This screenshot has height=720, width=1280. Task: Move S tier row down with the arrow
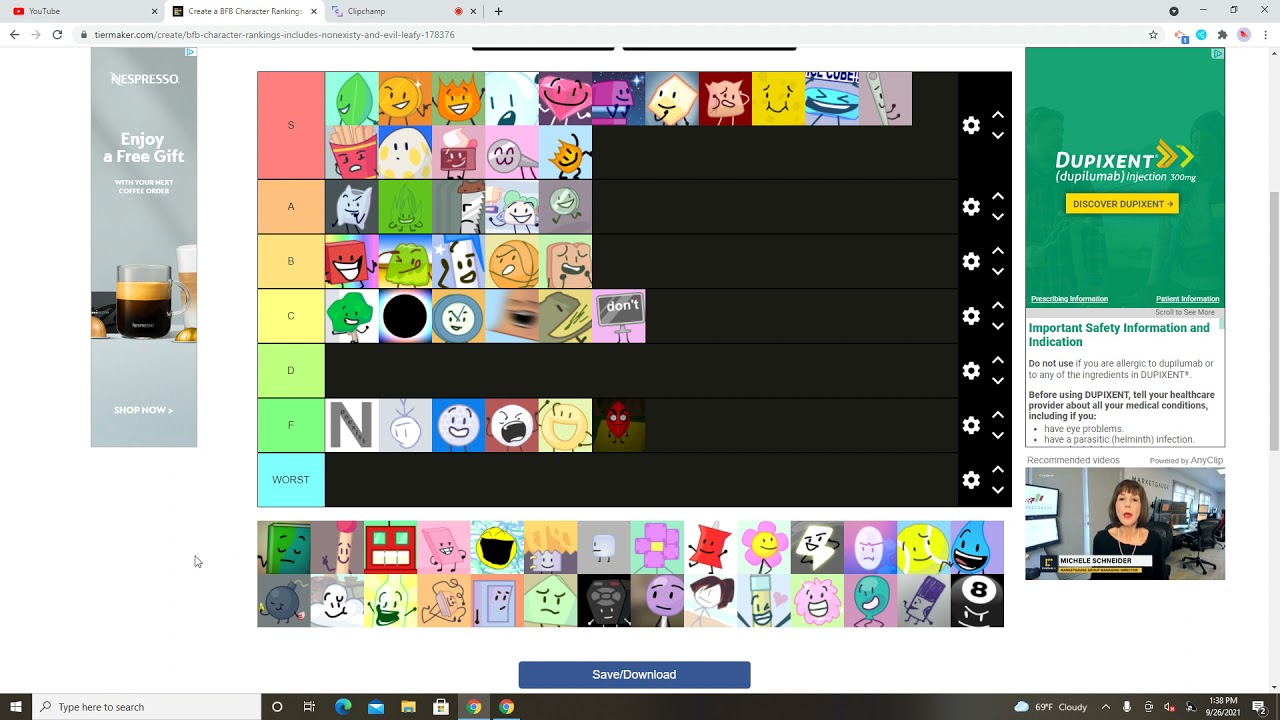coord(997,135)
